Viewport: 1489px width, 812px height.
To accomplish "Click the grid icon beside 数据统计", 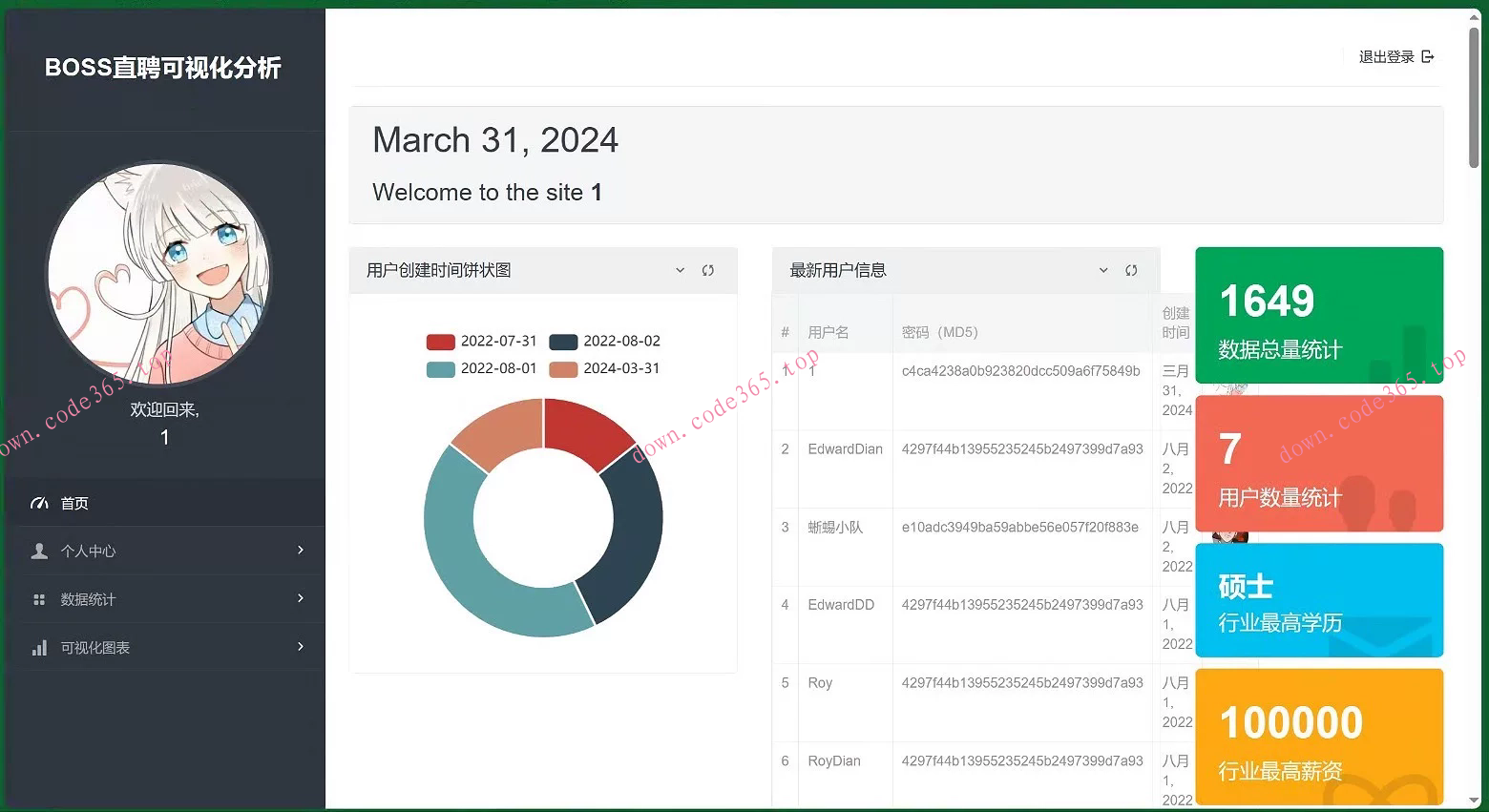I will 39,600.
